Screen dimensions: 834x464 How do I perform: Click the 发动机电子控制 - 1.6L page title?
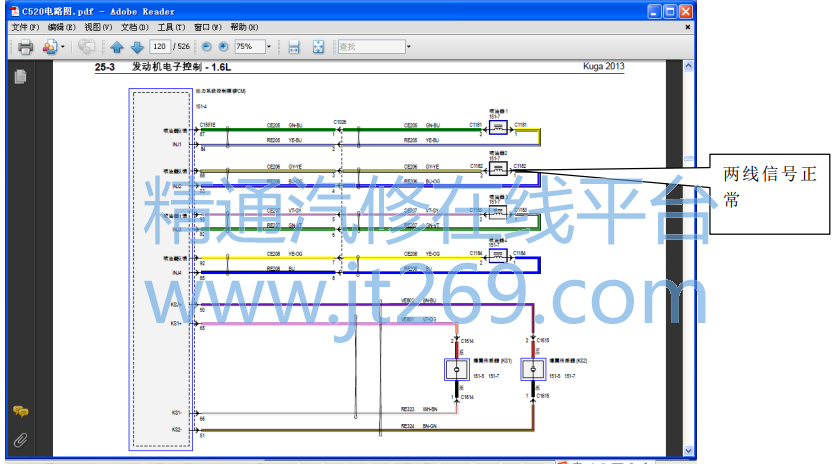[181, 67]
